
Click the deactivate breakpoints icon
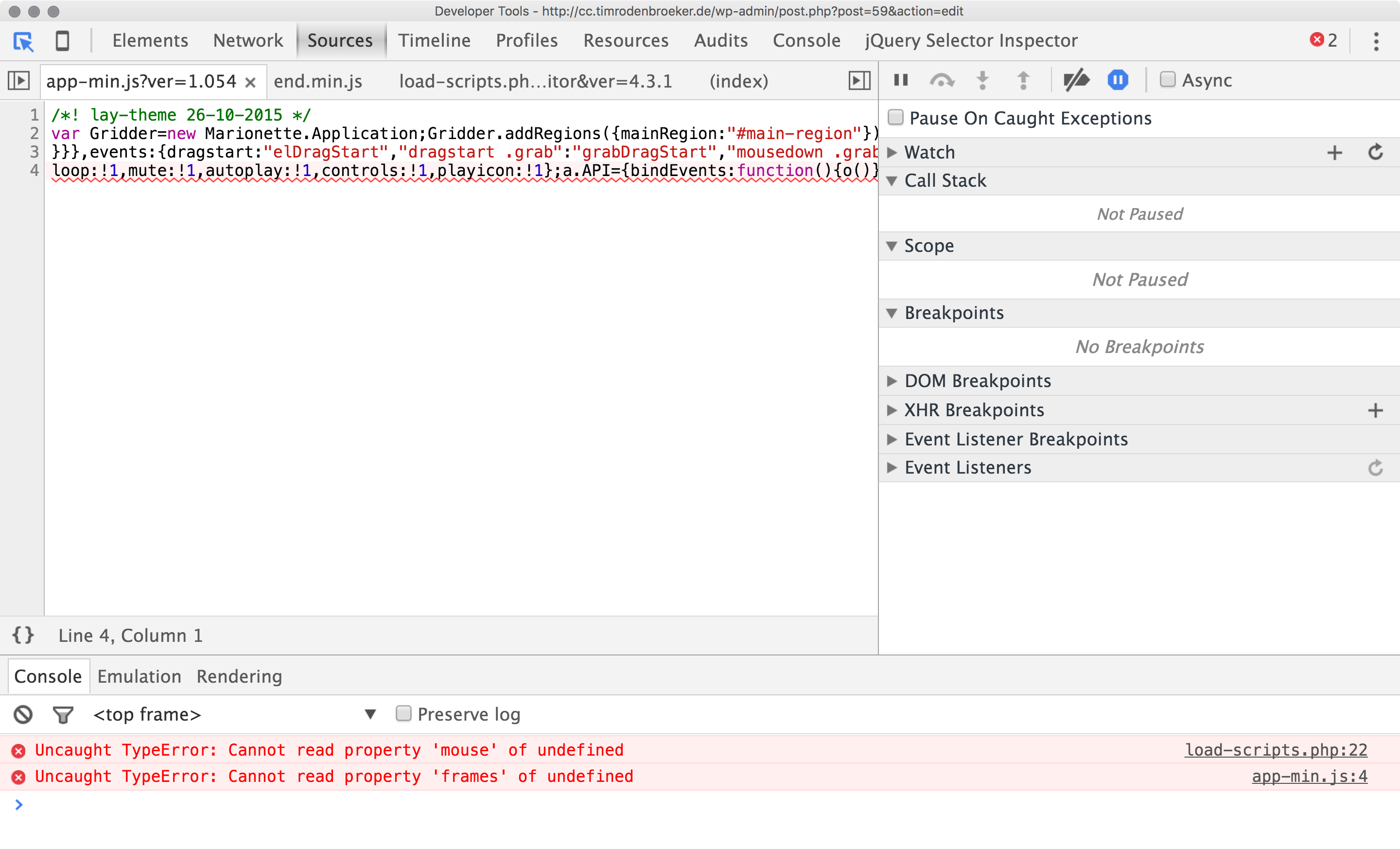1076,80
